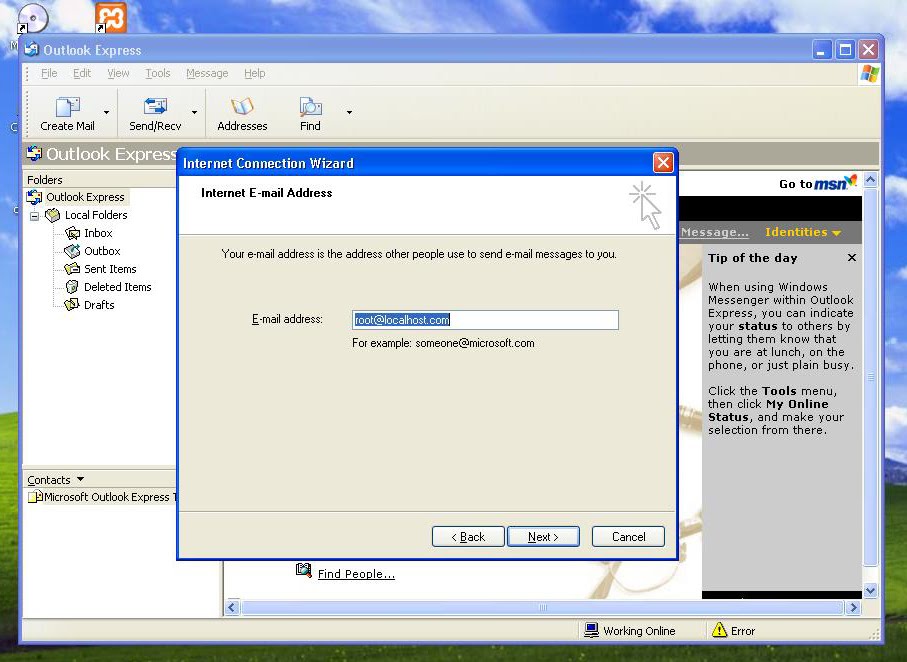Click vertical scrollbar up arrow
Viewport: 907px width, 662px height.
(x=871, y=180)
